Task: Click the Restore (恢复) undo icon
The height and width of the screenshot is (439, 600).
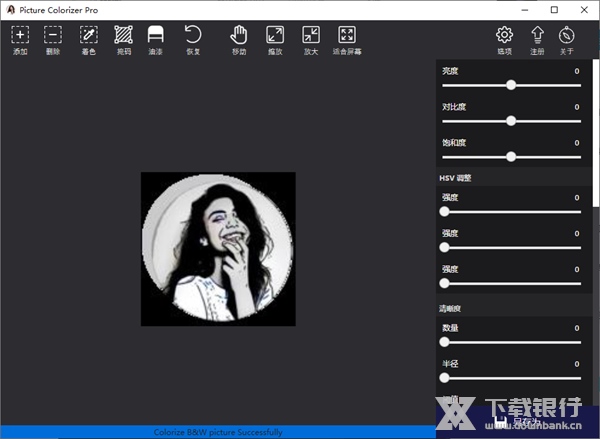Action: (193, 36)
